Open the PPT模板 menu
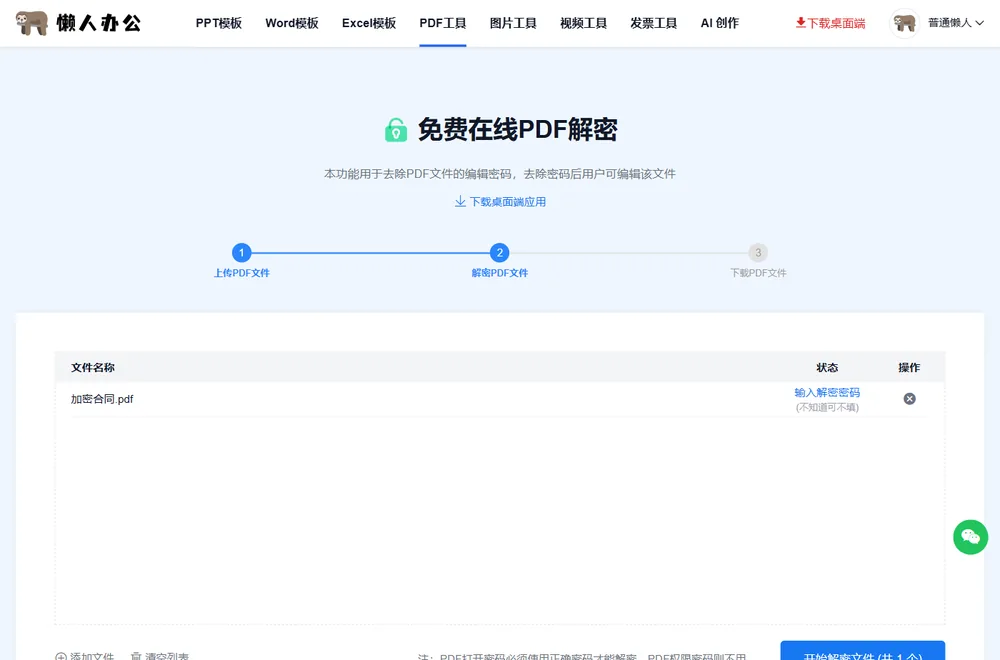 pos(219,23)
